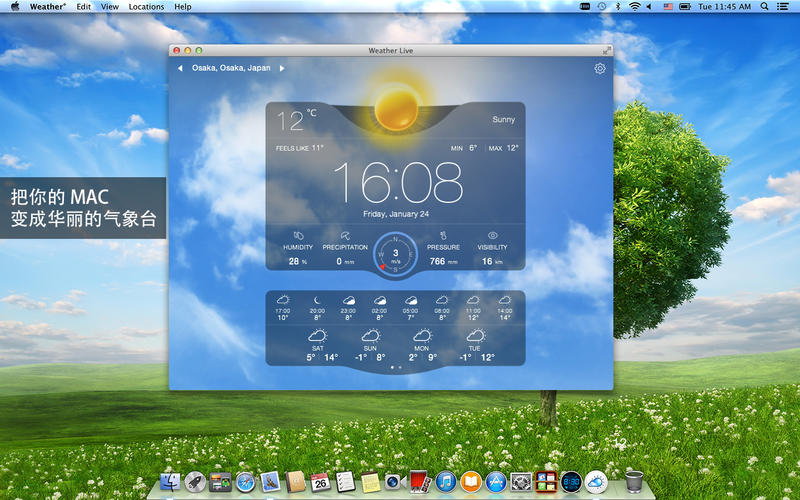The image size is (800, 500).
Task: Open the Apple menu
Action: tap(15, 6)
